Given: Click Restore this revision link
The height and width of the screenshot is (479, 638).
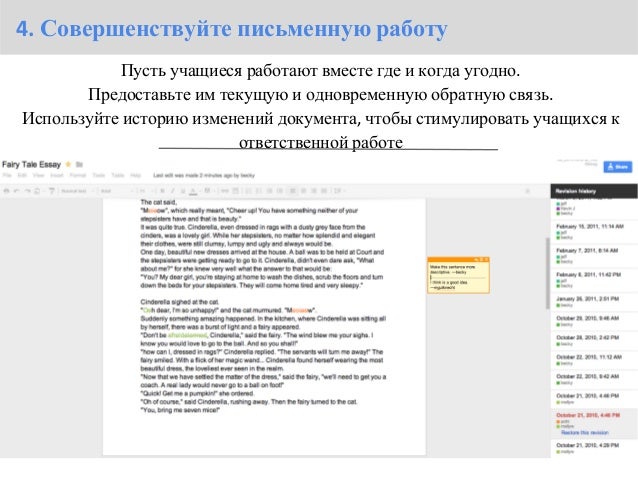Looking at the screenshot, I should pos(585,433).
